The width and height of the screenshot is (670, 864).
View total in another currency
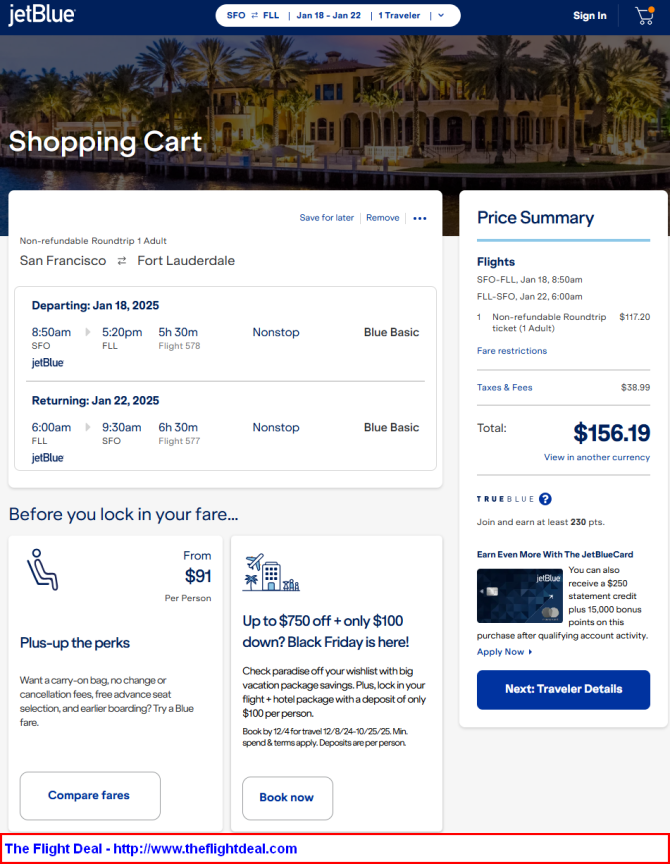point(597,457)
